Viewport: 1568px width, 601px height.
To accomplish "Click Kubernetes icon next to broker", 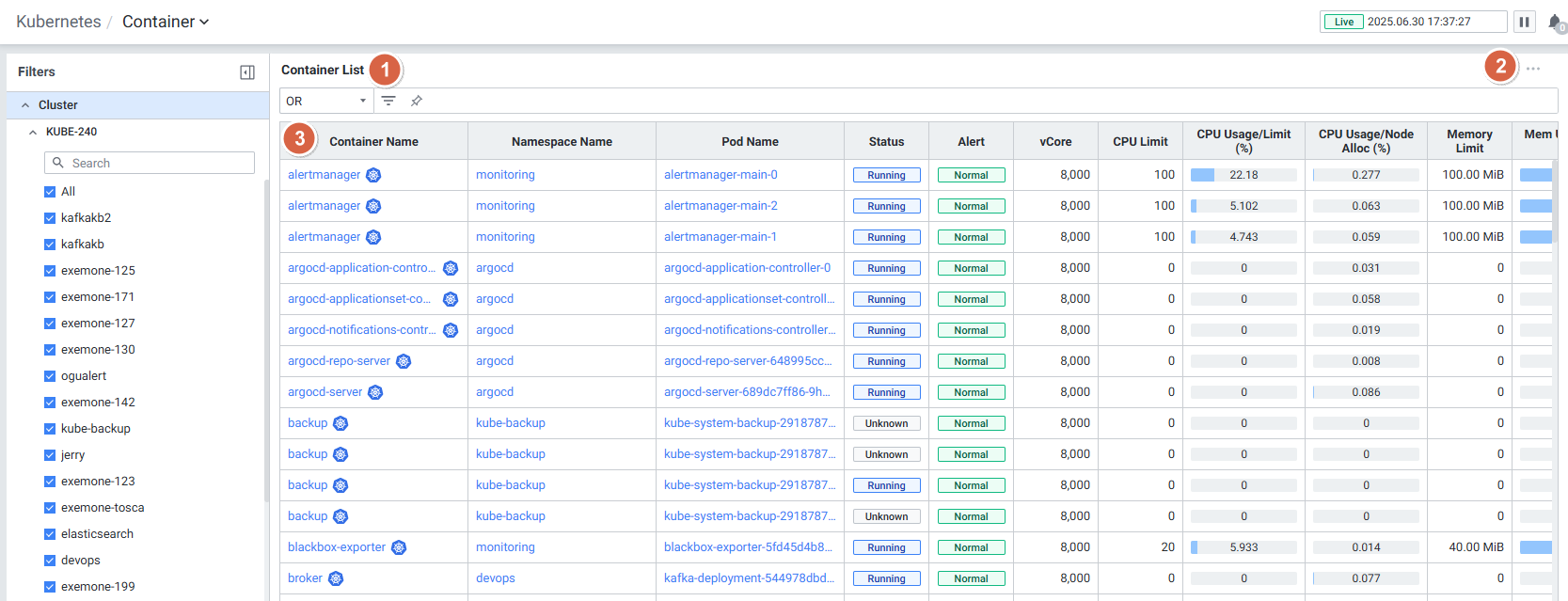I will tap(336, 578).
